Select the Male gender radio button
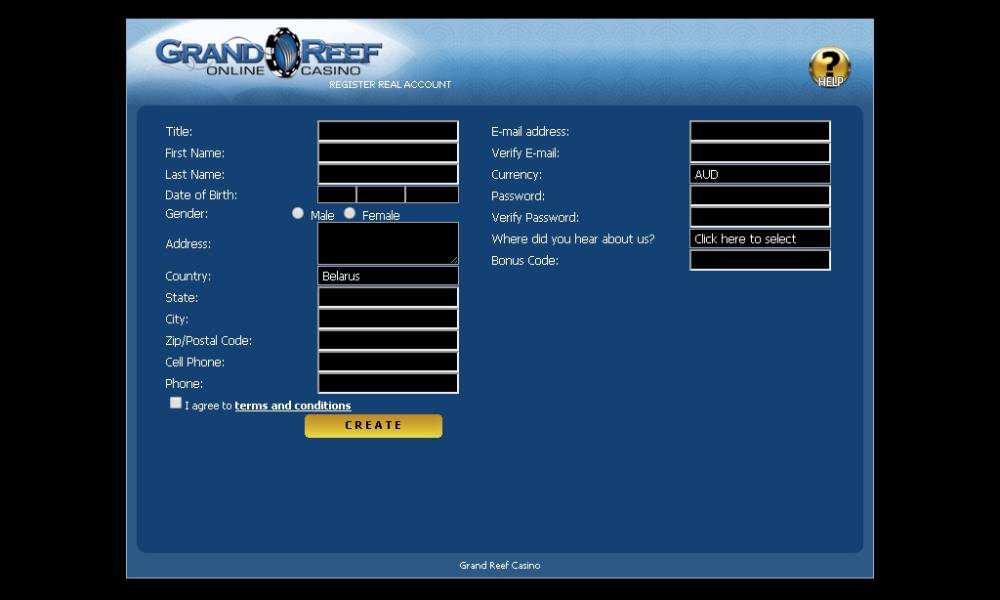Screen dimensions: 1000x600 pos(298,213)
